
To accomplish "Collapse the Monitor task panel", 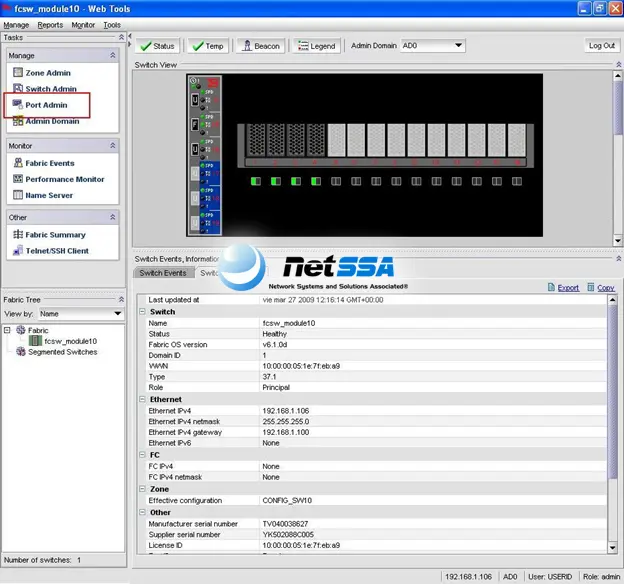I will [113, 146].
